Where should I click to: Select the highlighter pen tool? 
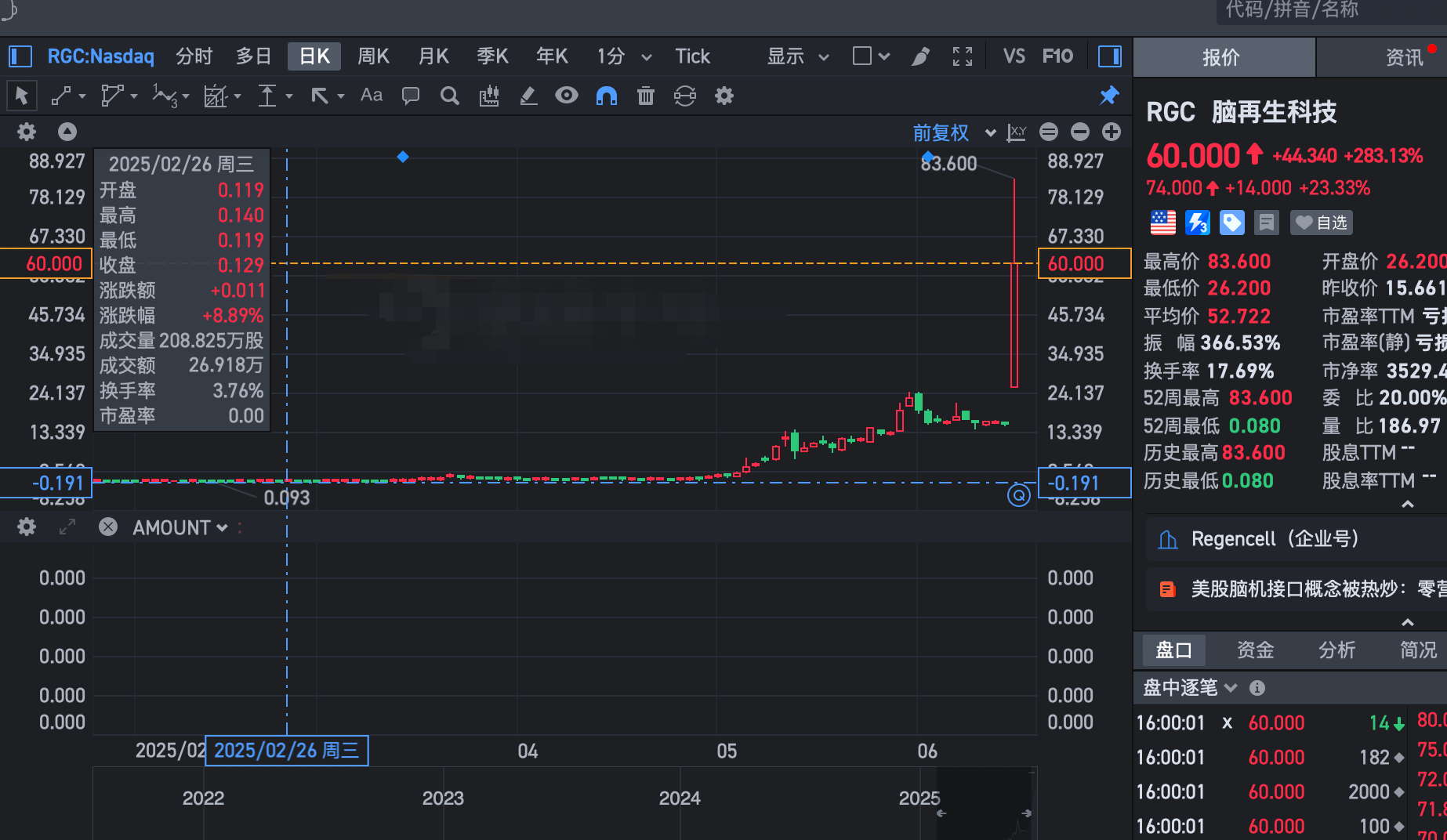[528, 96]
